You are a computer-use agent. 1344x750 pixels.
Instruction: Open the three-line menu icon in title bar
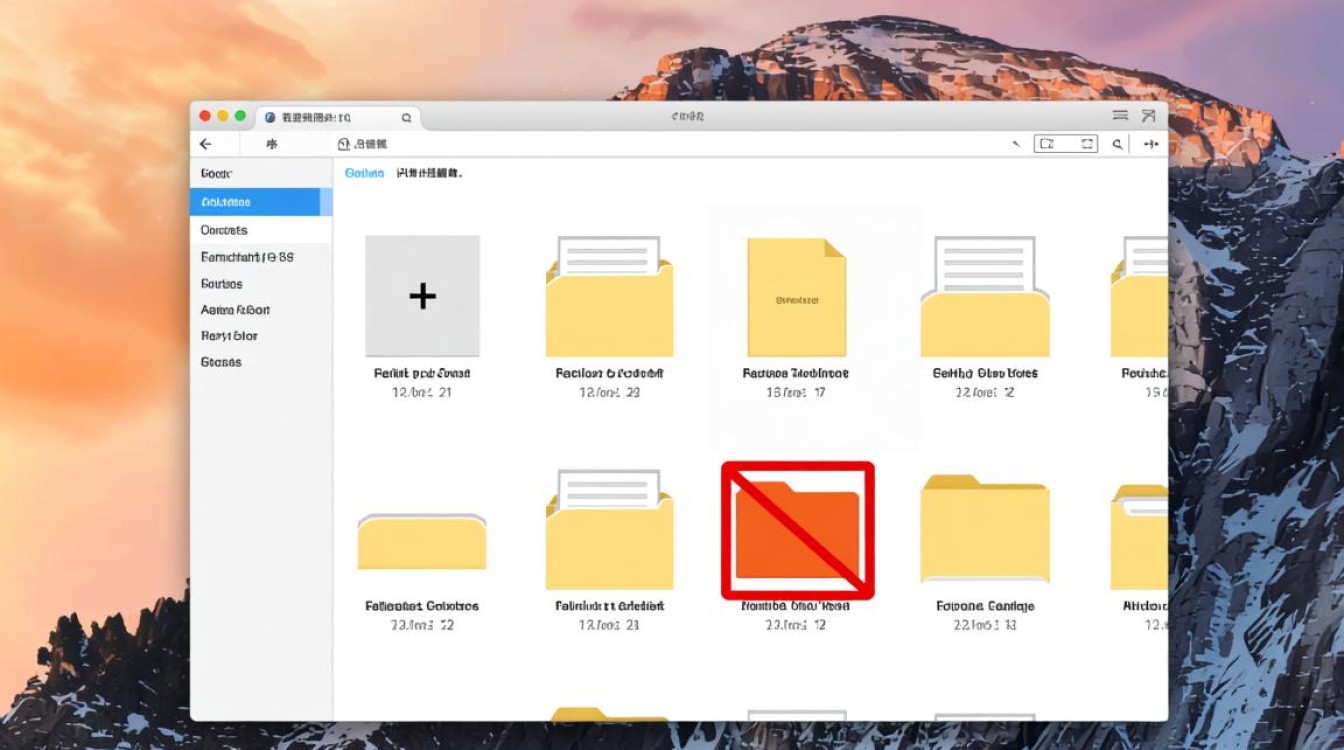[x=1120, y=117]
